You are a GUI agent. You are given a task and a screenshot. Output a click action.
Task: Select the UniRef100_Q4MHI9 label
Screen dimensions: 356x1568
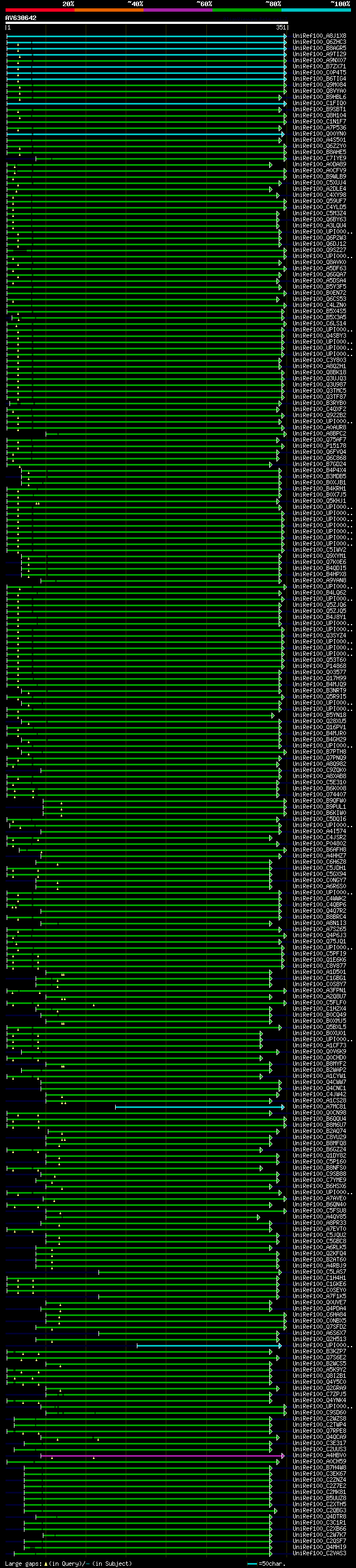319,1547
